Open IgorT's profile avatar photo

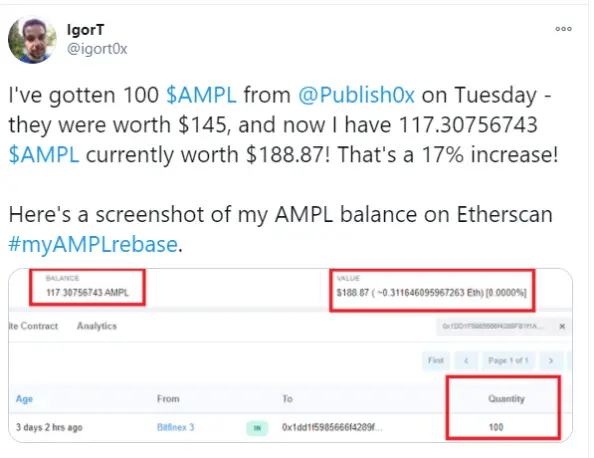(x=32, y=40)
